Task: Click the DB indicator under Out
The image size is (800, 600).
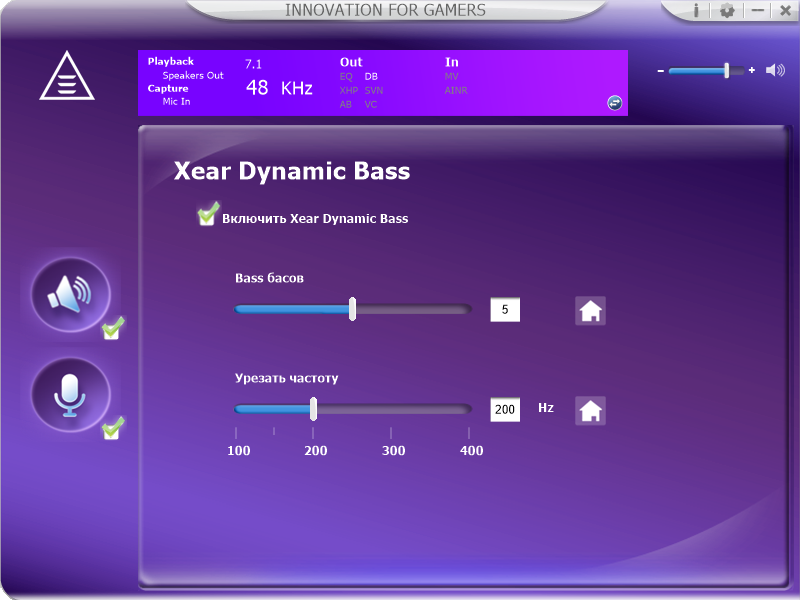Action: 371,77
